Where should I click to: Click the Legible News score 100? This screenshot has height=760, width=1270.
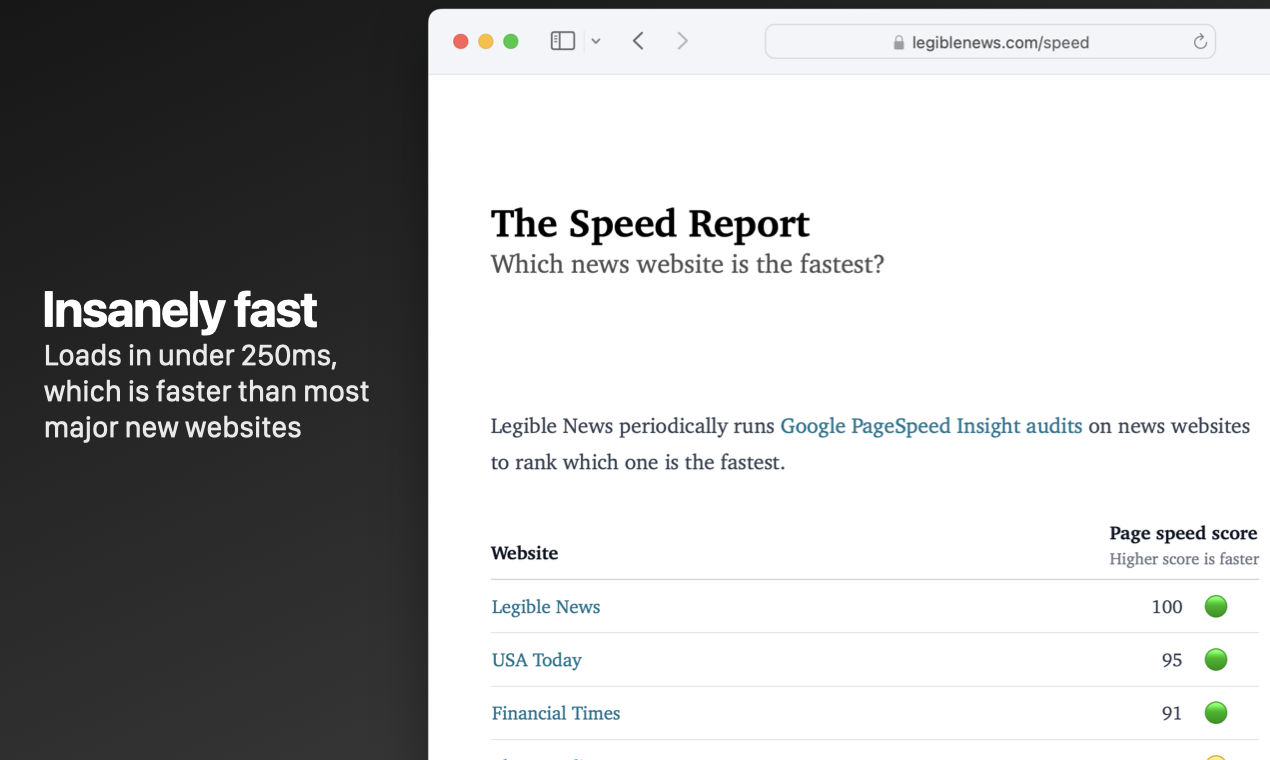pos(1167,607)
